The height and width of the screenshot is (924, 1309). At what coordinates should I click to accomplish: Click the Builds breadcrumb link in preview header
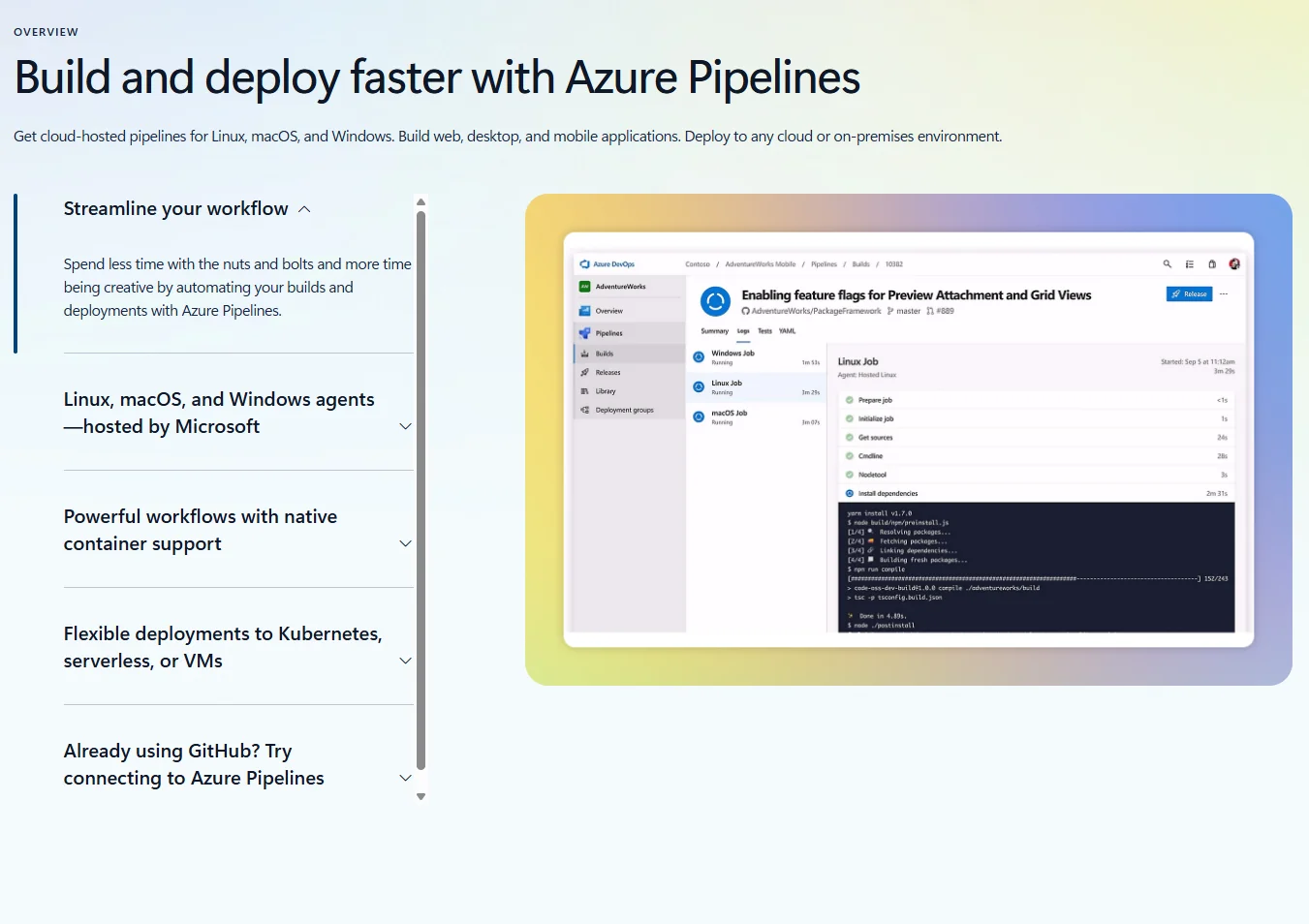tap(861, 264)
